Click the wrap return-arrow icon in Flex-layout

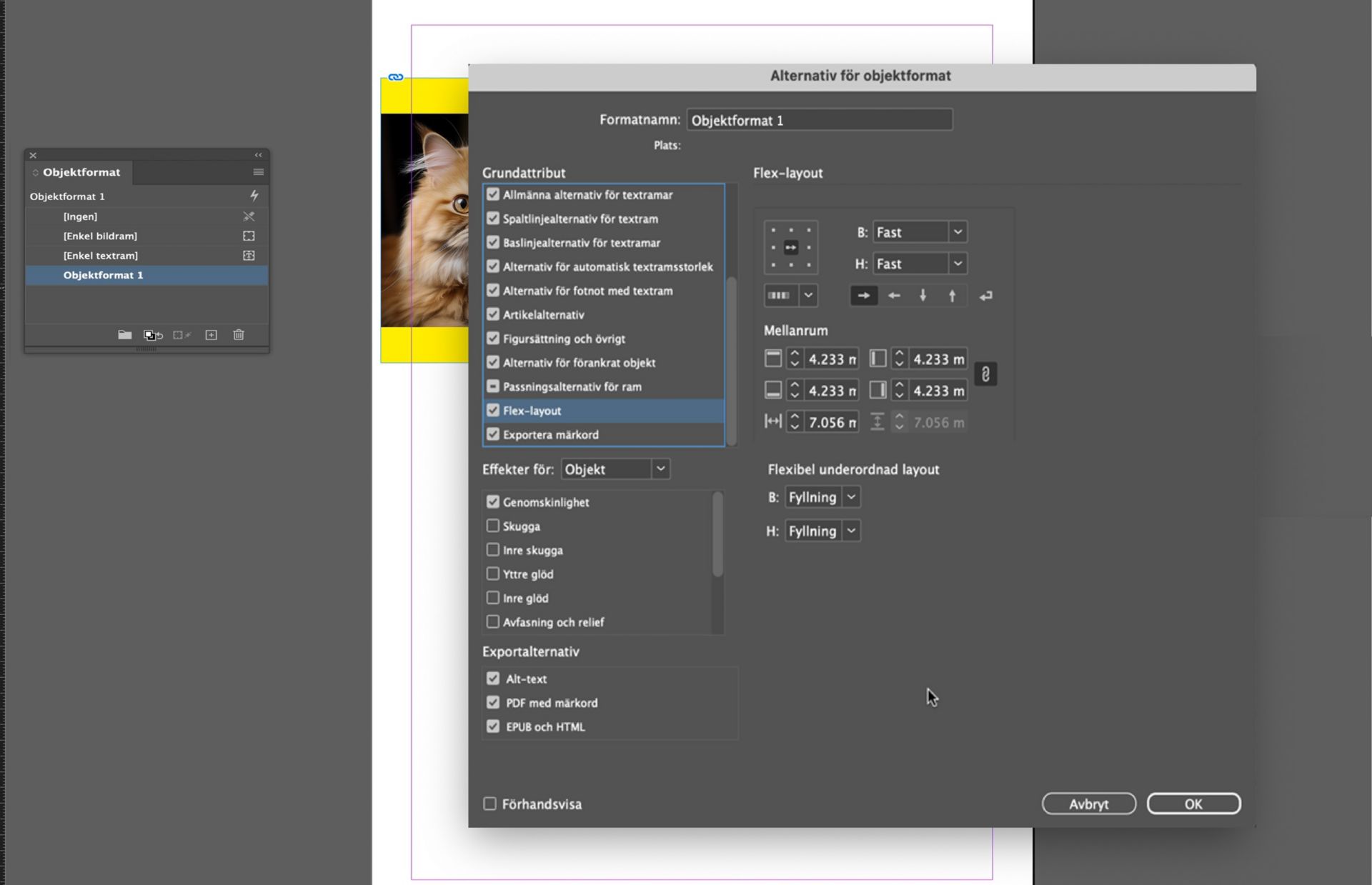pos(985,295)
